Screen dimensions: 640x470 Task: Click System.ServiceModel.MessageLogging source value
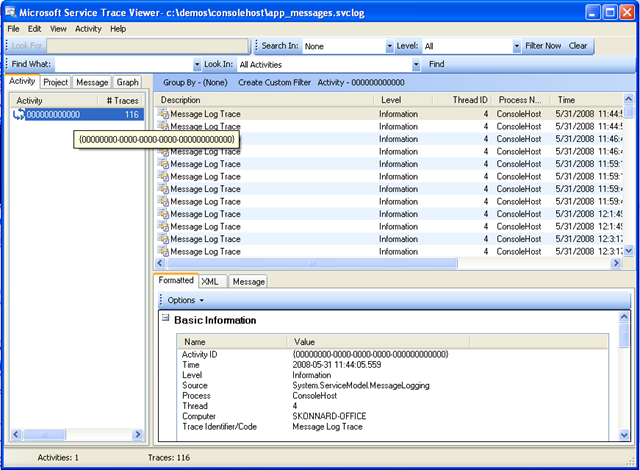coord(361,386)
